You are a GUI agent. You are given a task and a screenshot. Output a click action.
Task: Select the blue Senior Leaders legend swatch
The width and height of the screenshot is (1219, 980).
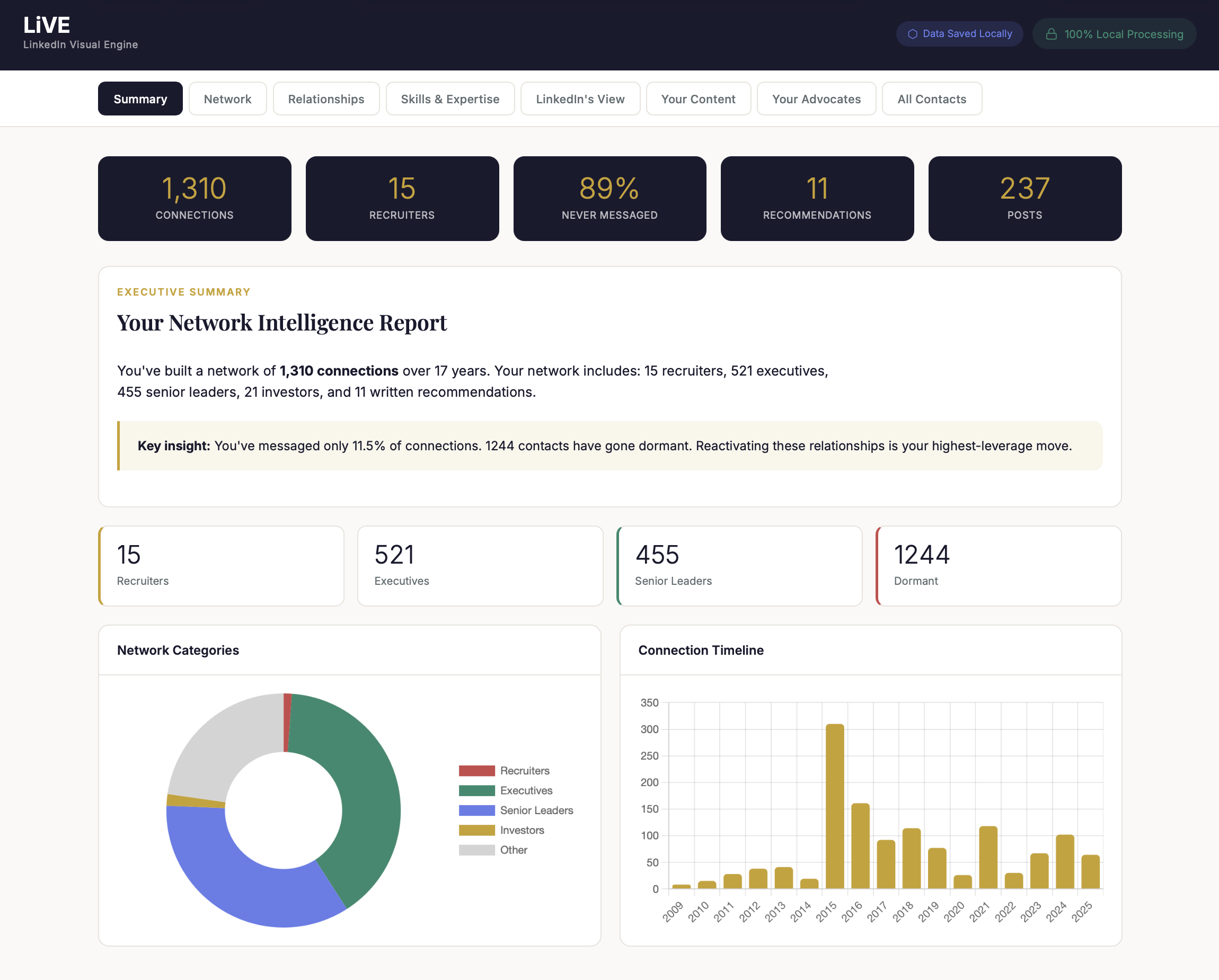click(x=476, y=810)
